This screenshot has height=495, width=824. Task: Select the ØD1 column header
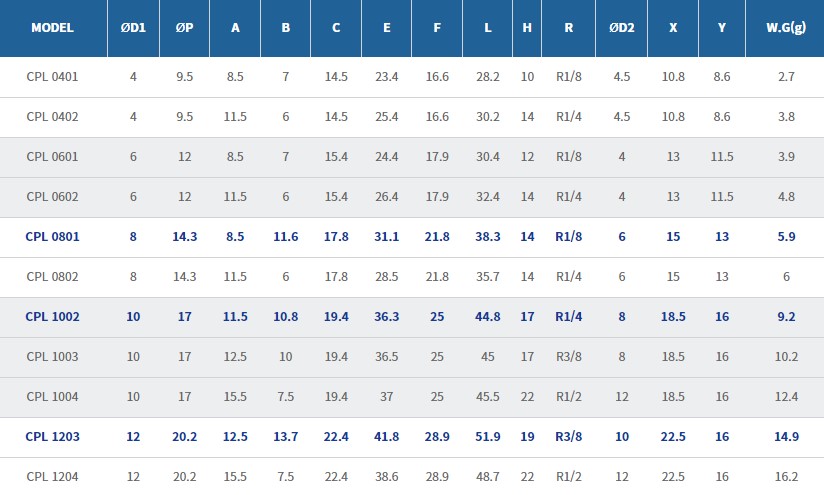coord(133,28)
